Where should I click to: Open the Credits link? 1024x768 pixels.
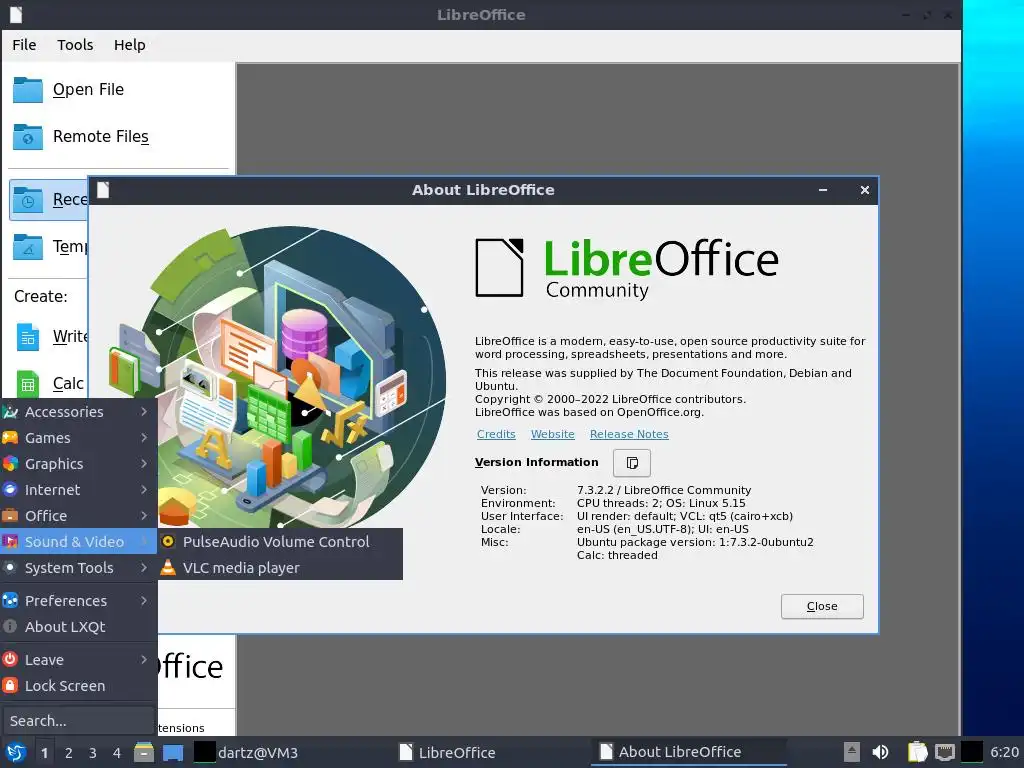coord(496,434)
